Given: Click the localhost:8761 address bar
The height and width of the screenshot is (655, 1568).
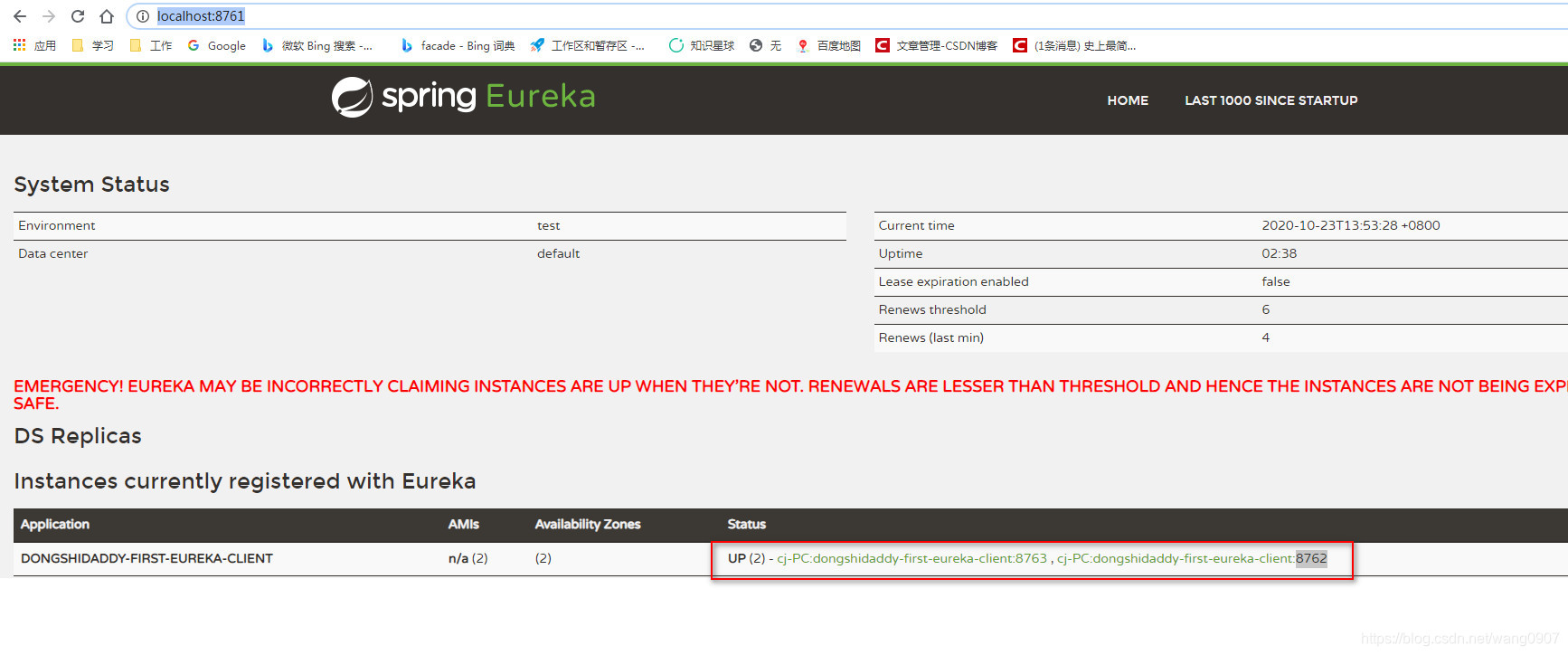Looking at the screenshot, I should pyautogui.click(x=201, y=16).
